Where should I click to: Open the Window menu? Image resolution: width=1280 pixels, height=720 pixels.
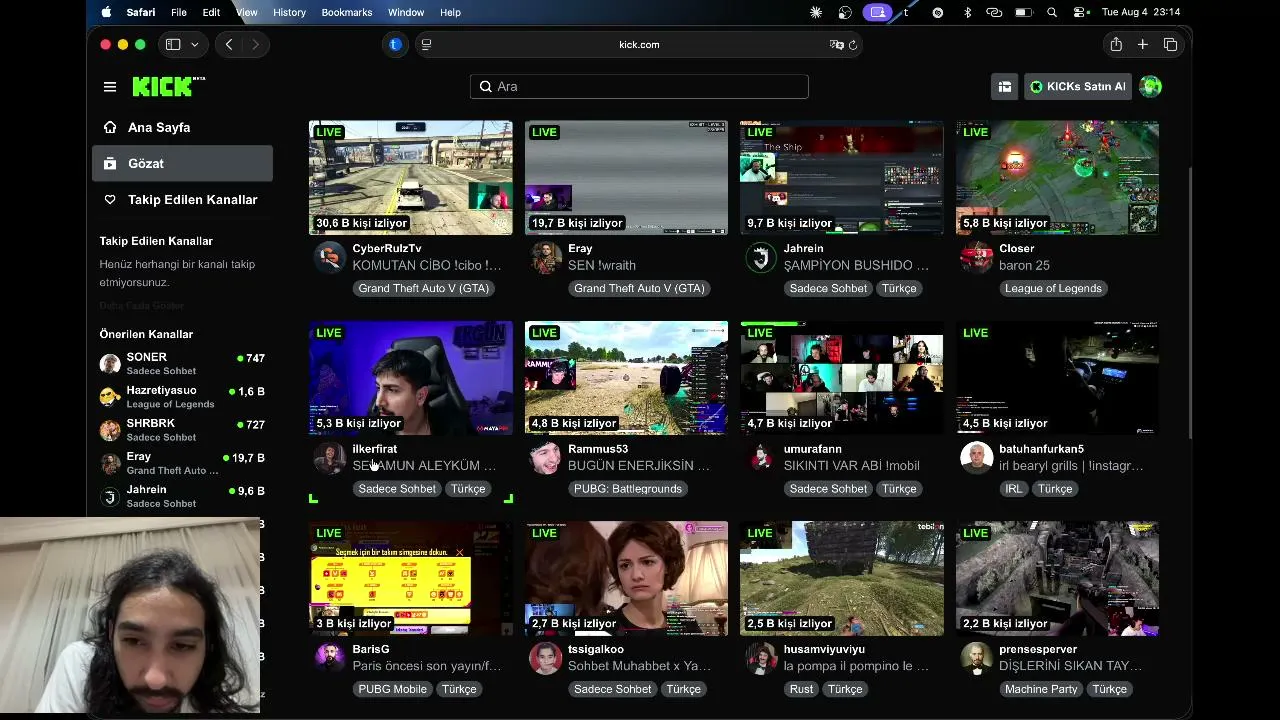(406, 12)
